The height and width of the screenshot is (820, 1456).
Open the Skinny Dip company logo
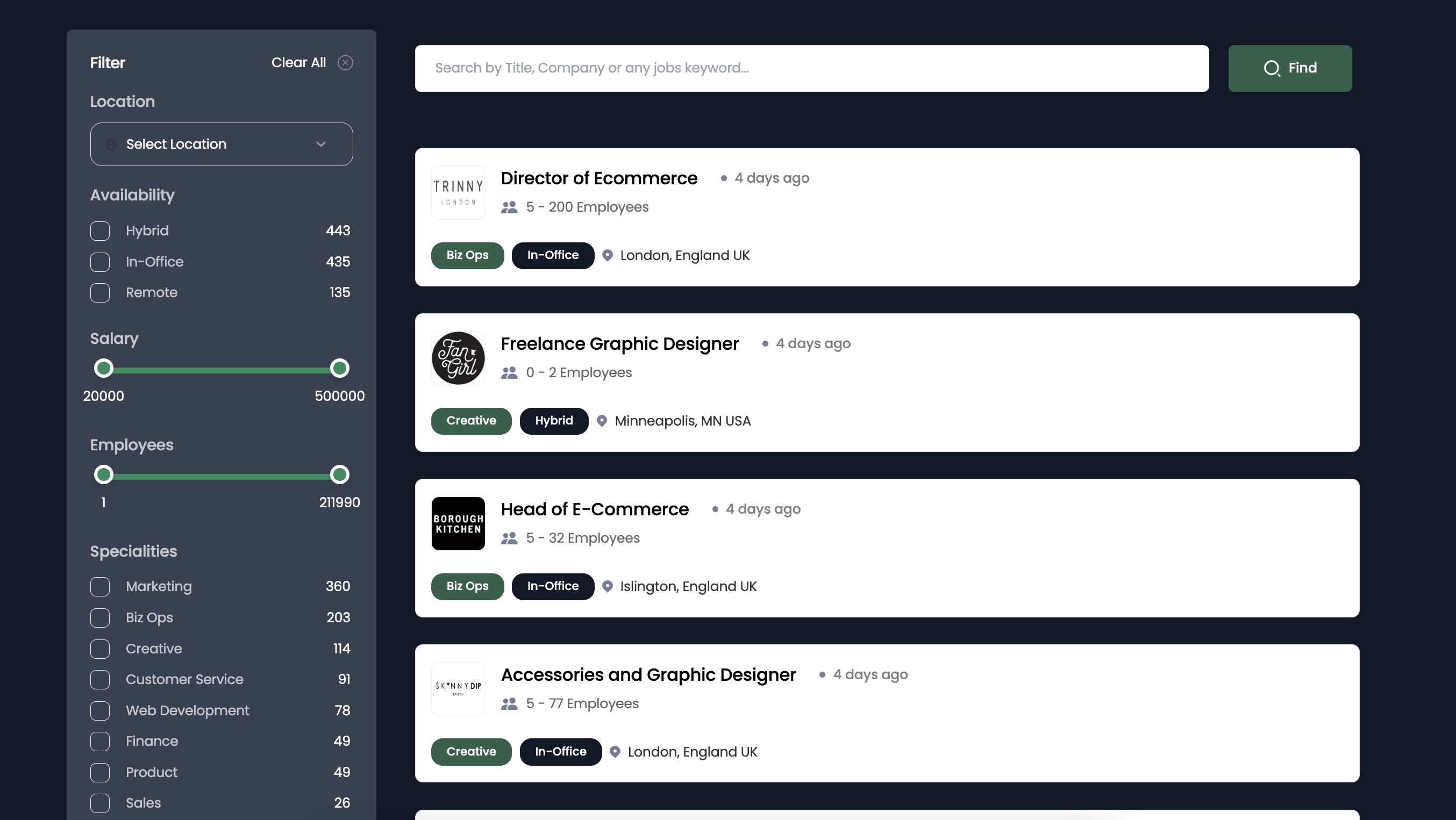click(x=459, y=689)
